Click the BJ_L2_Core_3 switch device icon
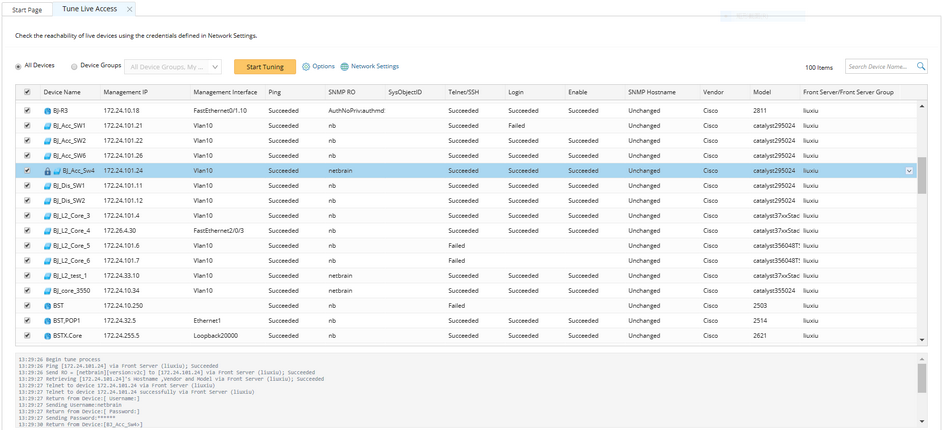 pyautogui.click(x=47, y=216)
